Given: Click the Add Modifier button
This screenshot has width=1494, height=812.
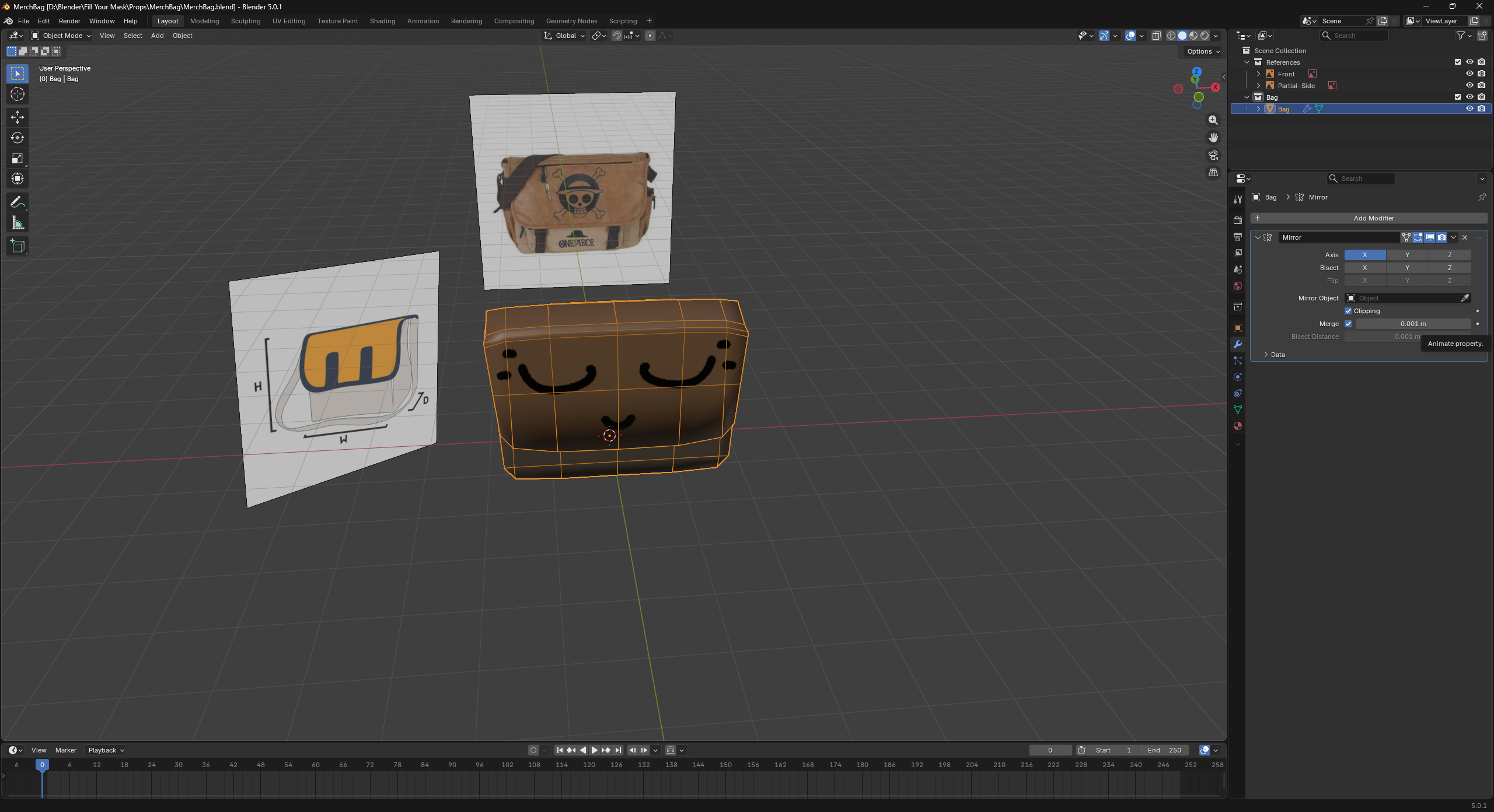Looking at the screenshot, I should tap(1369, 218).
